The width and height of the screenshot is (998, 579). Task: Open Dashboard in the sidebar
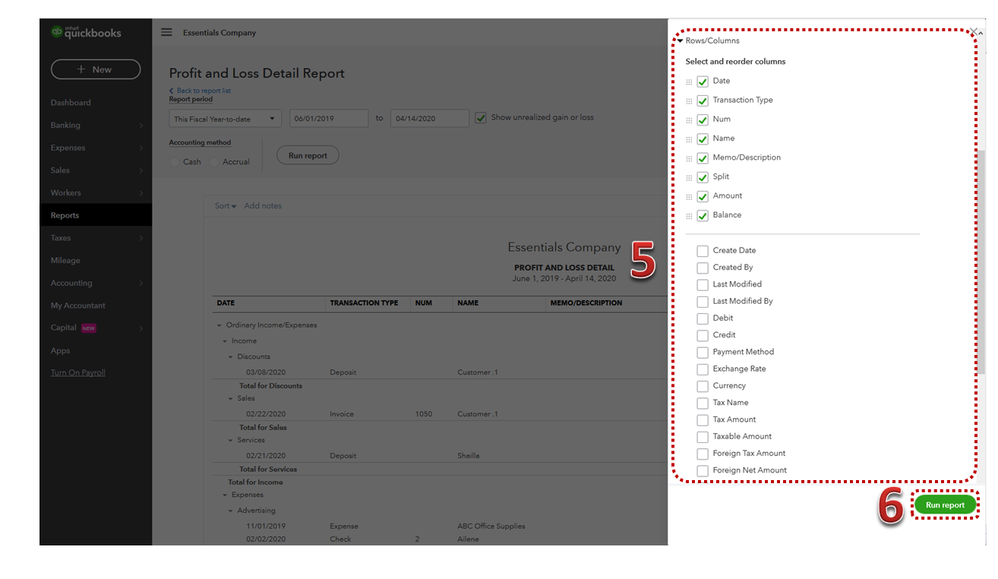[71, 102]
